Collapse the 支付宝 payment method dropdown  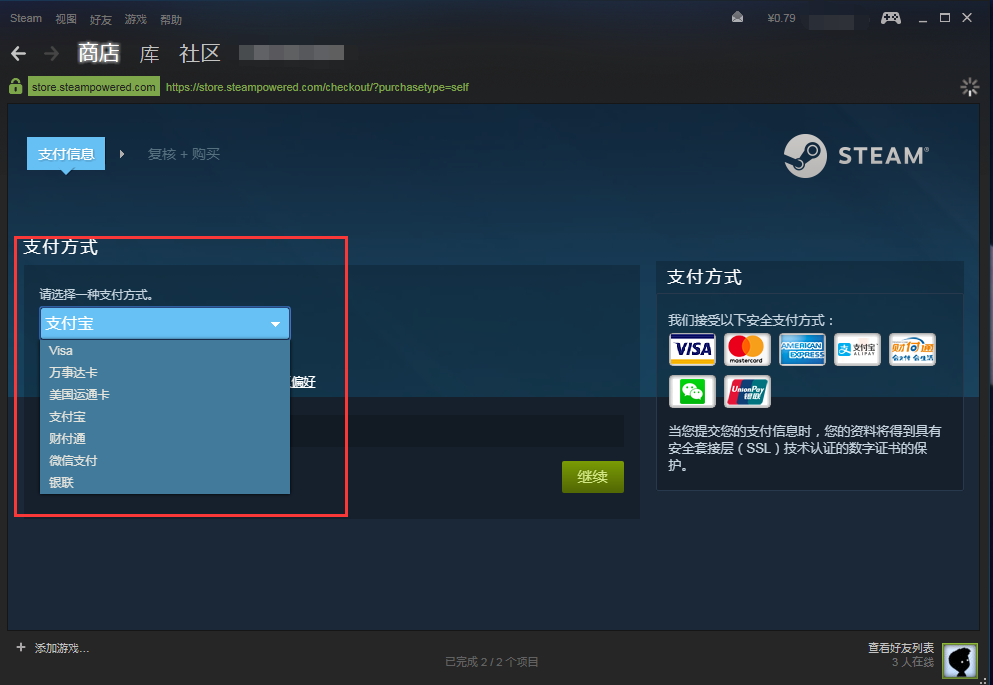[165, 324]
